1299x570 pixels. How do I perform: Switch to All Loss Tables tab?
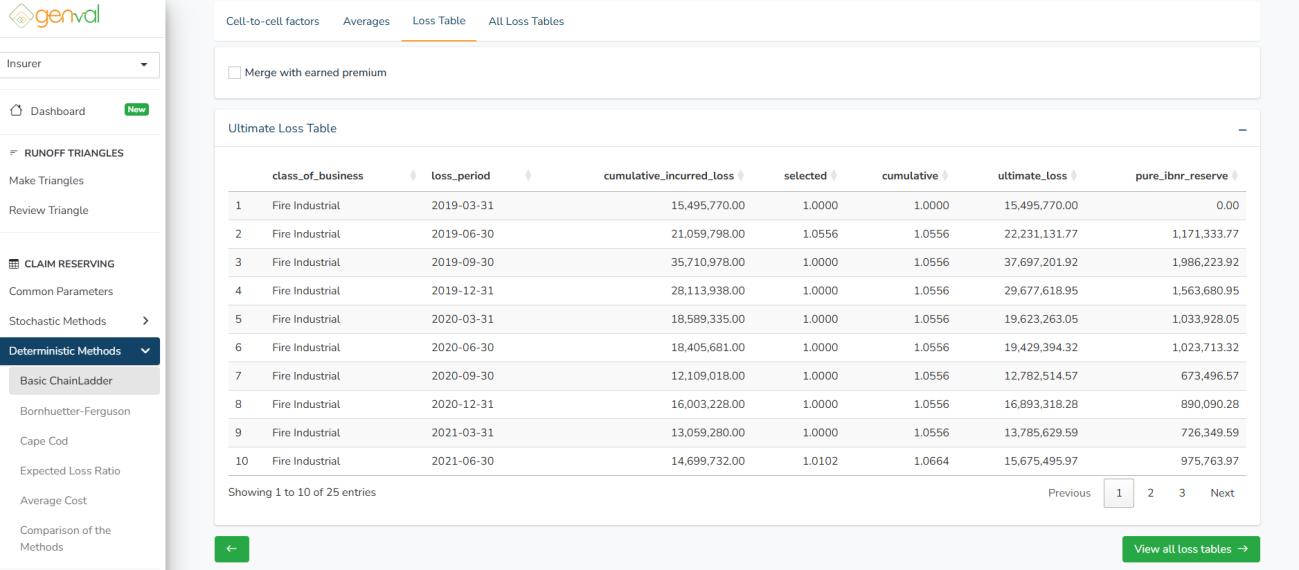pyautogui.click(x=526, y=21)
